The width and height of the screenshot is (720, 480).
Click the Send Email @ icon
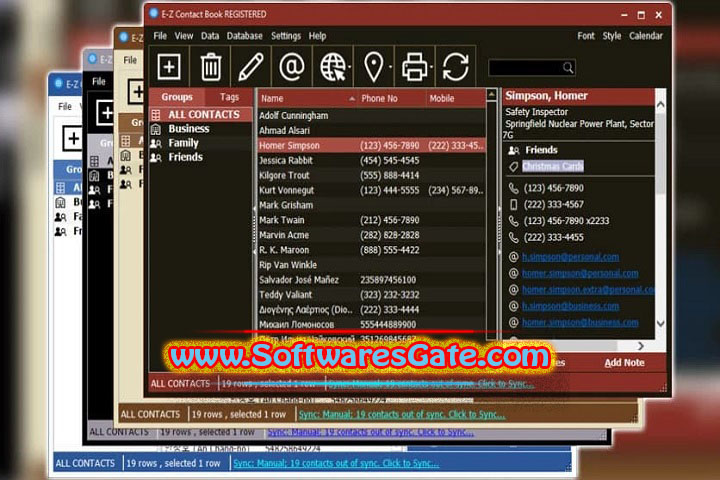coord(292,67)
